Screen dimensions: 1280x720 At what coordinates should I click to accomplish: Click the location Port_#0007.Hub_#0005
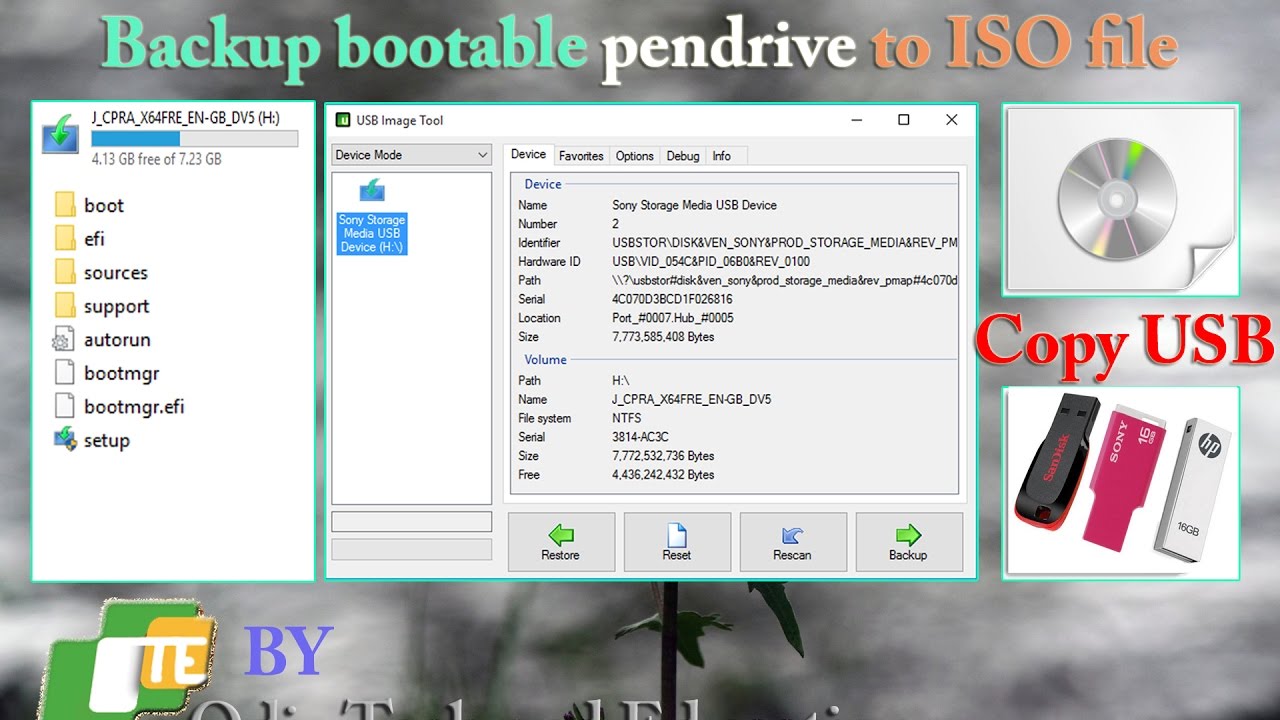[x=672, y=318]
